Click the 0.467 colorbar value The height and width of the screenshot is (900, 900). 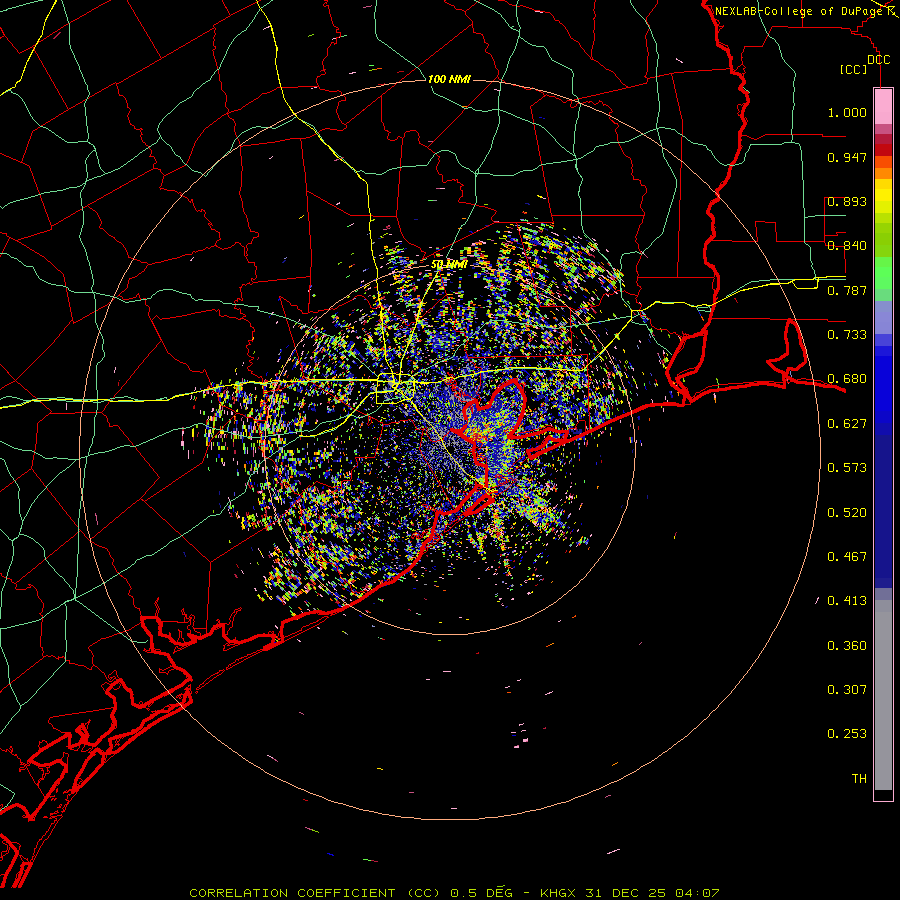pos(847,557)
